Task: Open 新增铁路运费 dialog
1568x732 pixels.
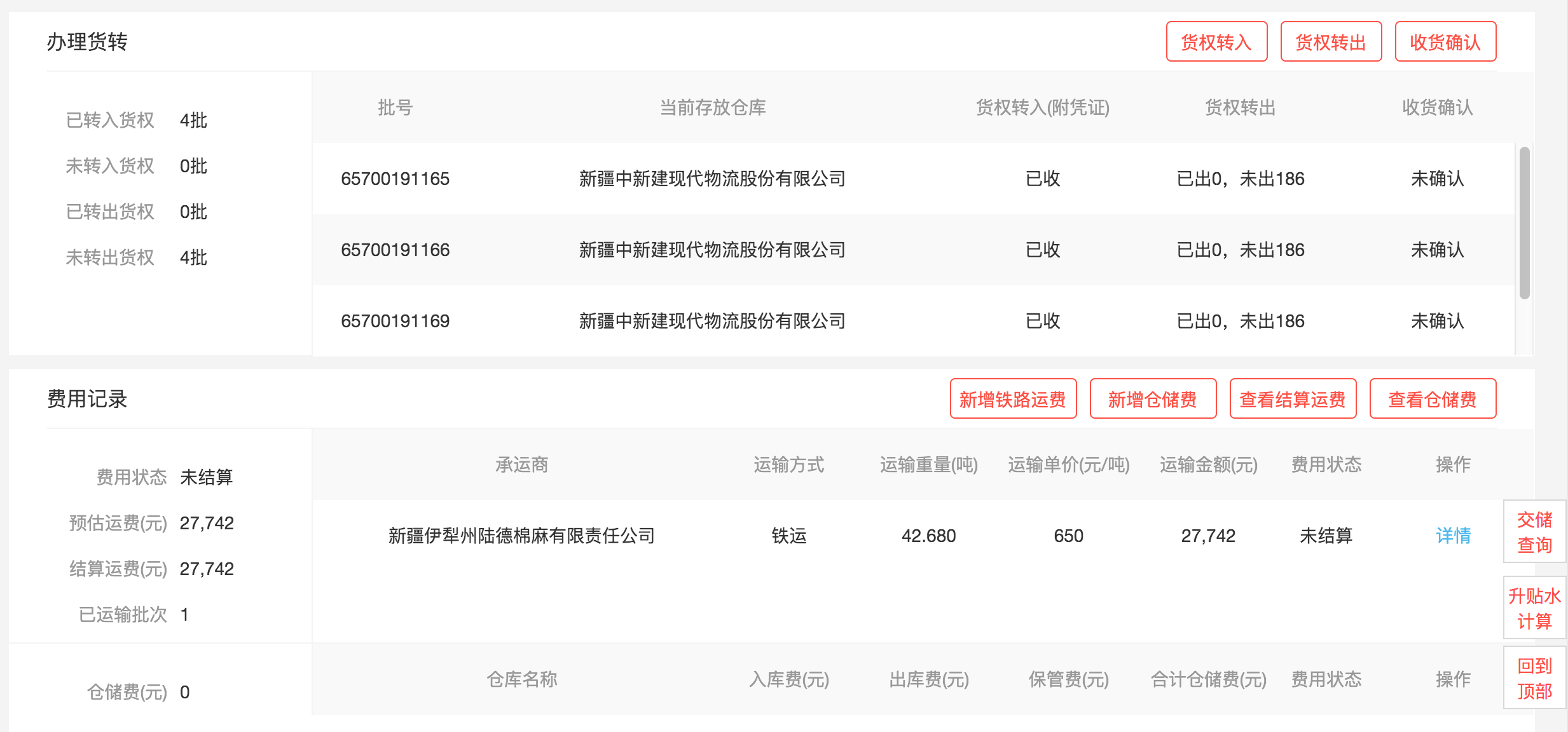Action: coord(1013,399)
